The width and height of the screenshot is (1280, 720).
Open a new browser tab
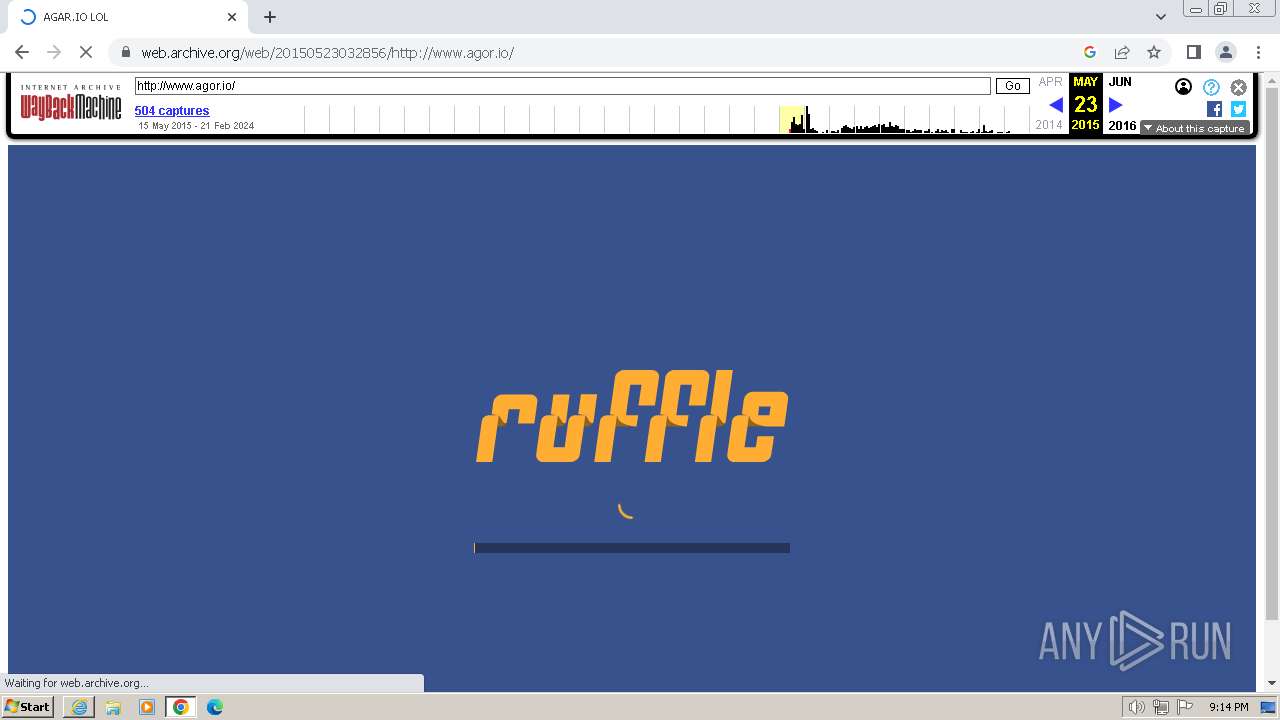(270, 17)
